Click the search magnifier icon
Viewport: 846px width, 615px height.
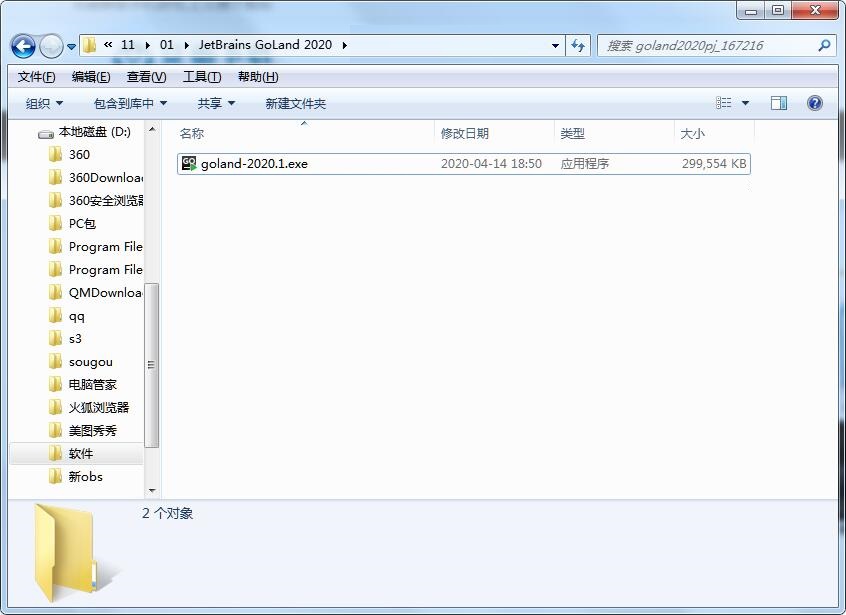click(824, 46)
